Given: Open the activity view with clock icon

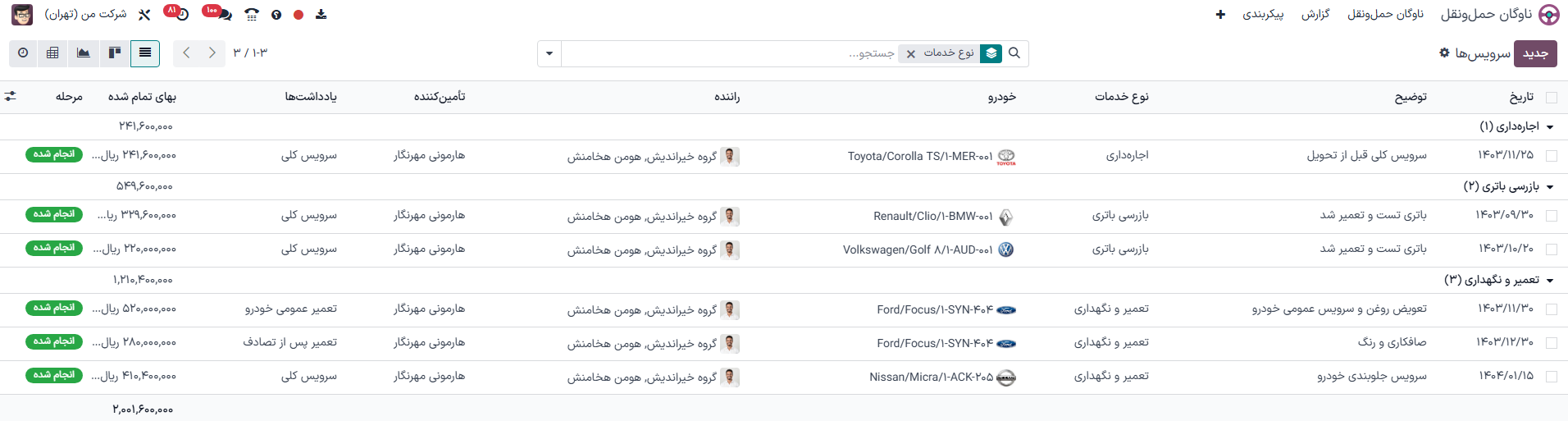Looking at the screenshot, I should pos(23,53).
